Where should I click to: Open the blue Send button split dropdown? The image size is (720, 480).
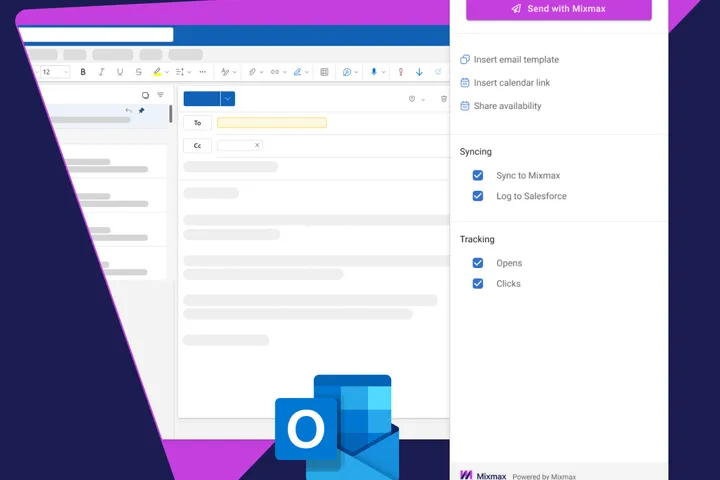point(228,99)
